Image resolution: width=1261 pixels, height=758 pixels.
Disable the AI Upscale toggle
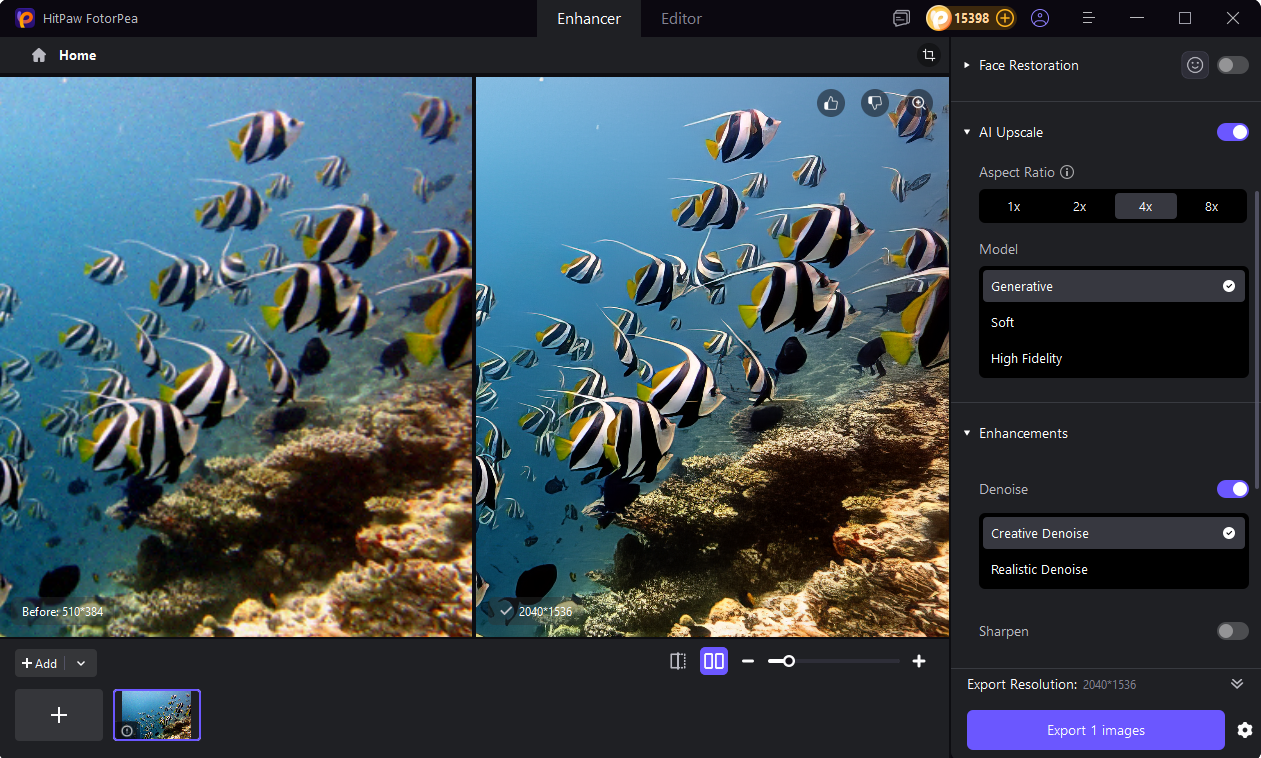pos(1233,132)
